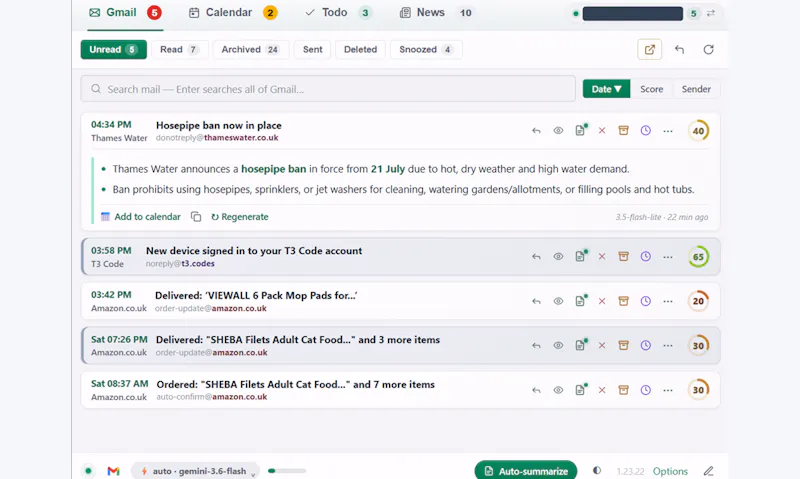Screen dimensions: 800x479
Task: Reply to the Hosepipe ban email
Action: click(x=536, y=131)
